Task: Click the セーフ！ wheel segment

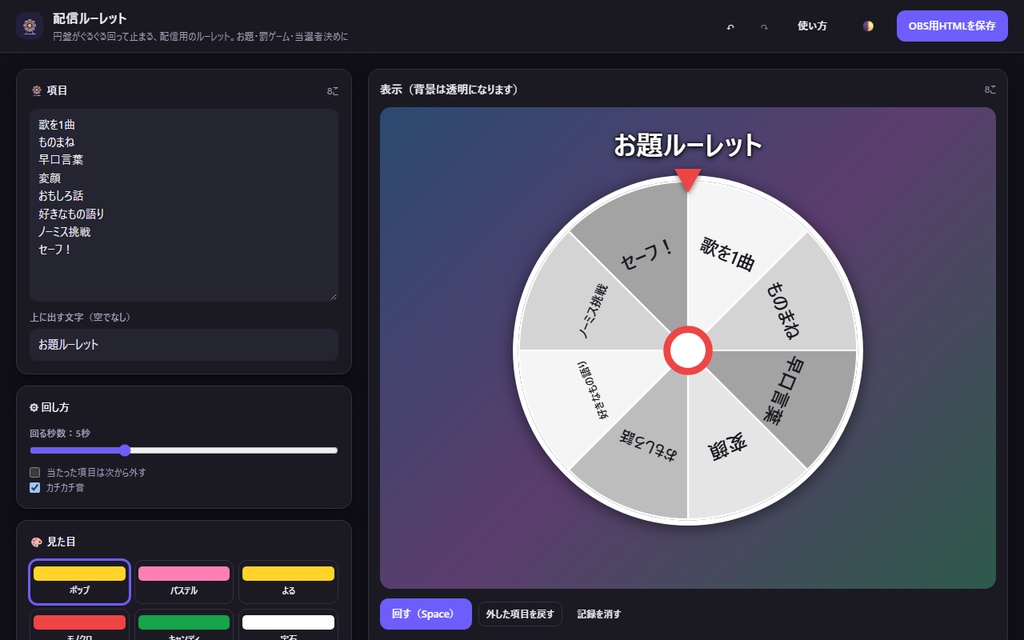Action: 645,255
